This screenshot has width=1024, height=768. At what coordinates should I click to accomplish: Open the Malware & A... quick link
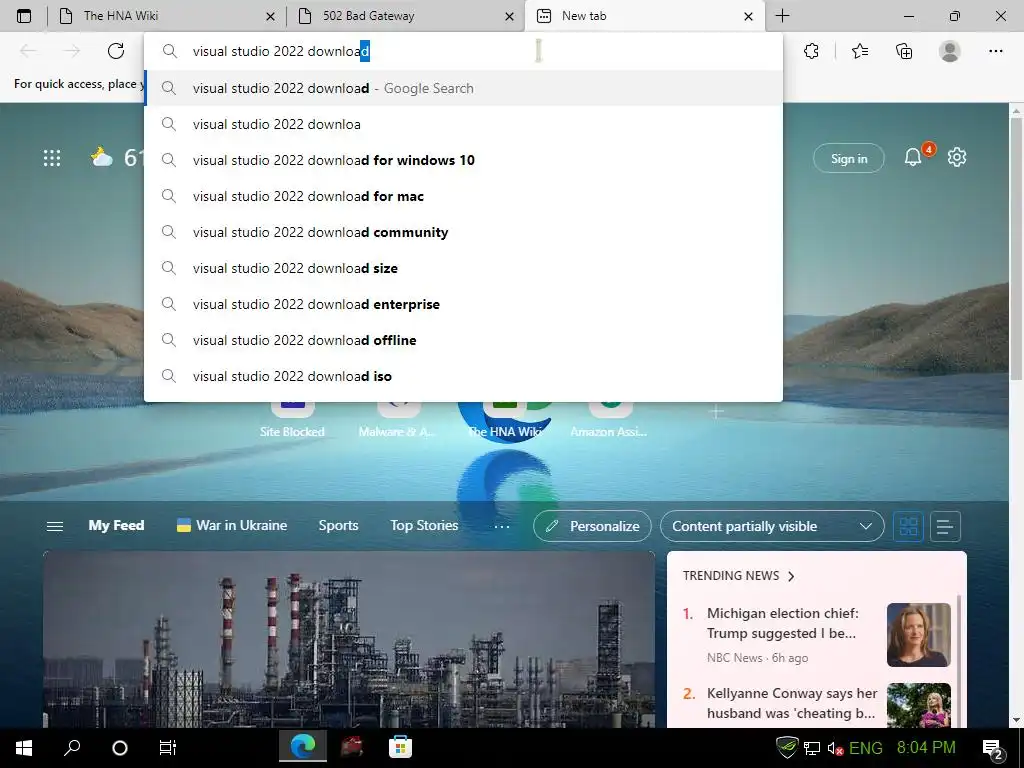(x=397, y=419)
